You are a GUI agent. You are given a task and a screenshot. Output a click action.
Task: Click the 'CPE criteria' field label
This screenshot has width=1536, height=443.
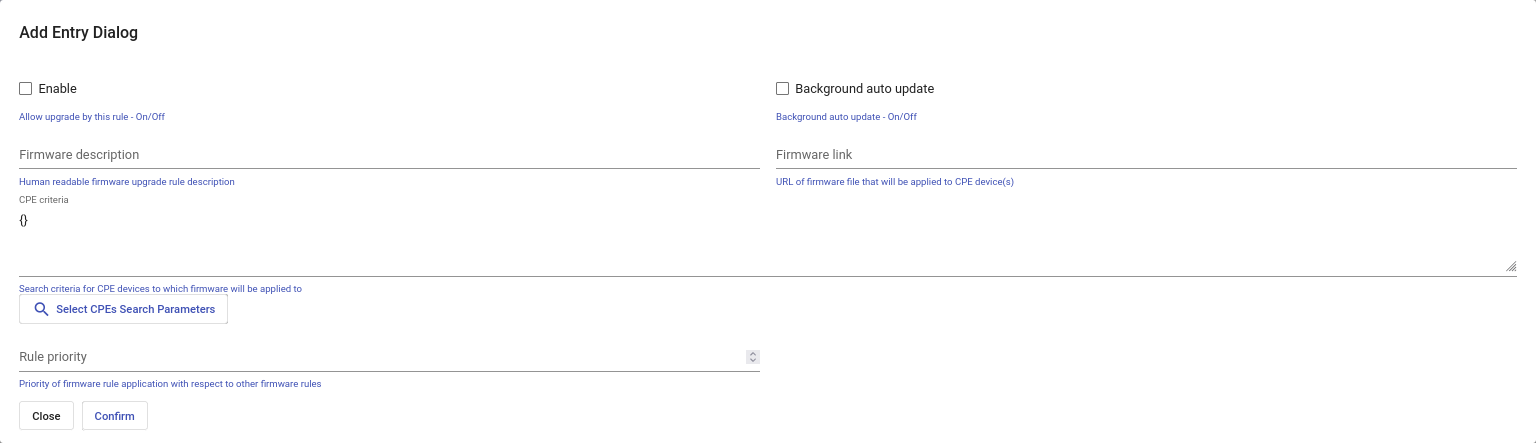pyautogui.click(x=44, y=200)
